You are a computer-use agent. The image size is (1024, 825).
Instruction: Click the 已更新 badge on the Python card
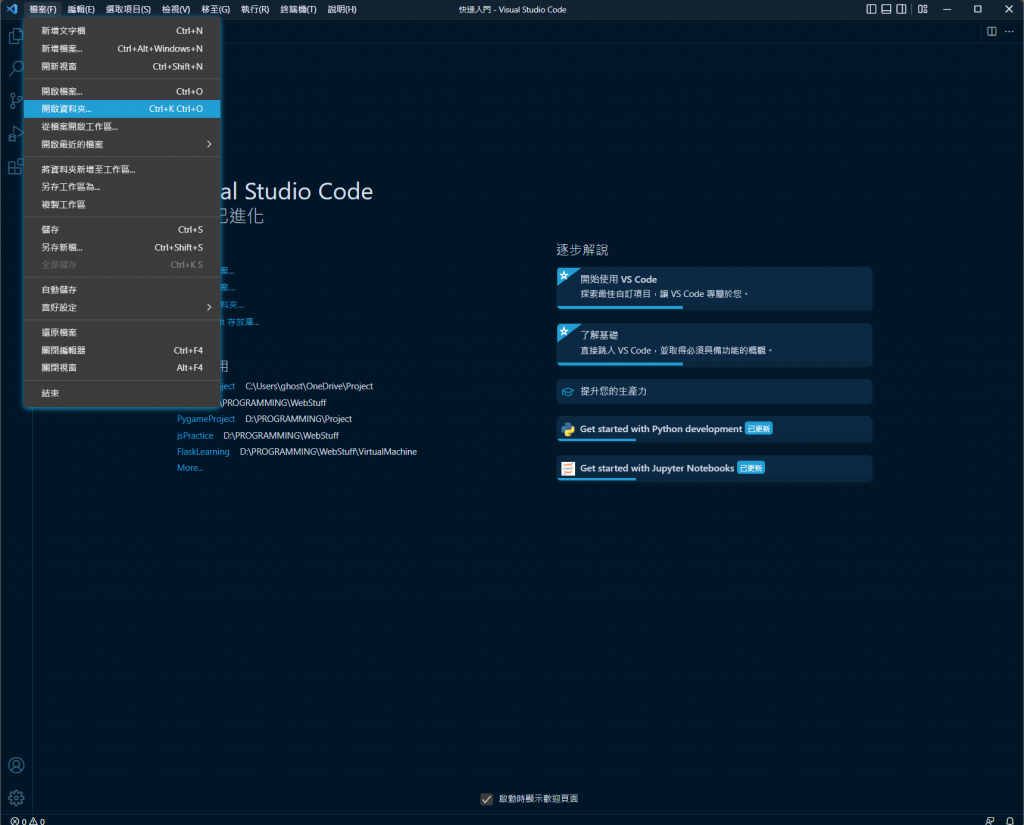[x=759, y=429]
